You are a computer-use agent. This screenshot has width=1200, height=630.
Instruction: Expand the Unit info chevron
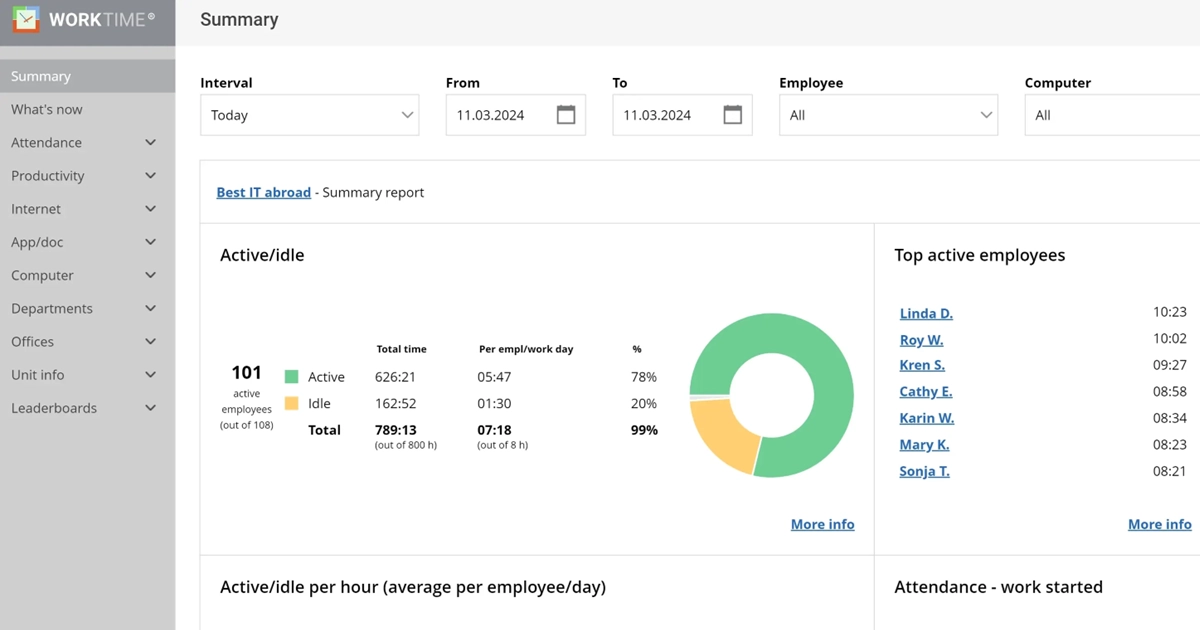point(151,375)
